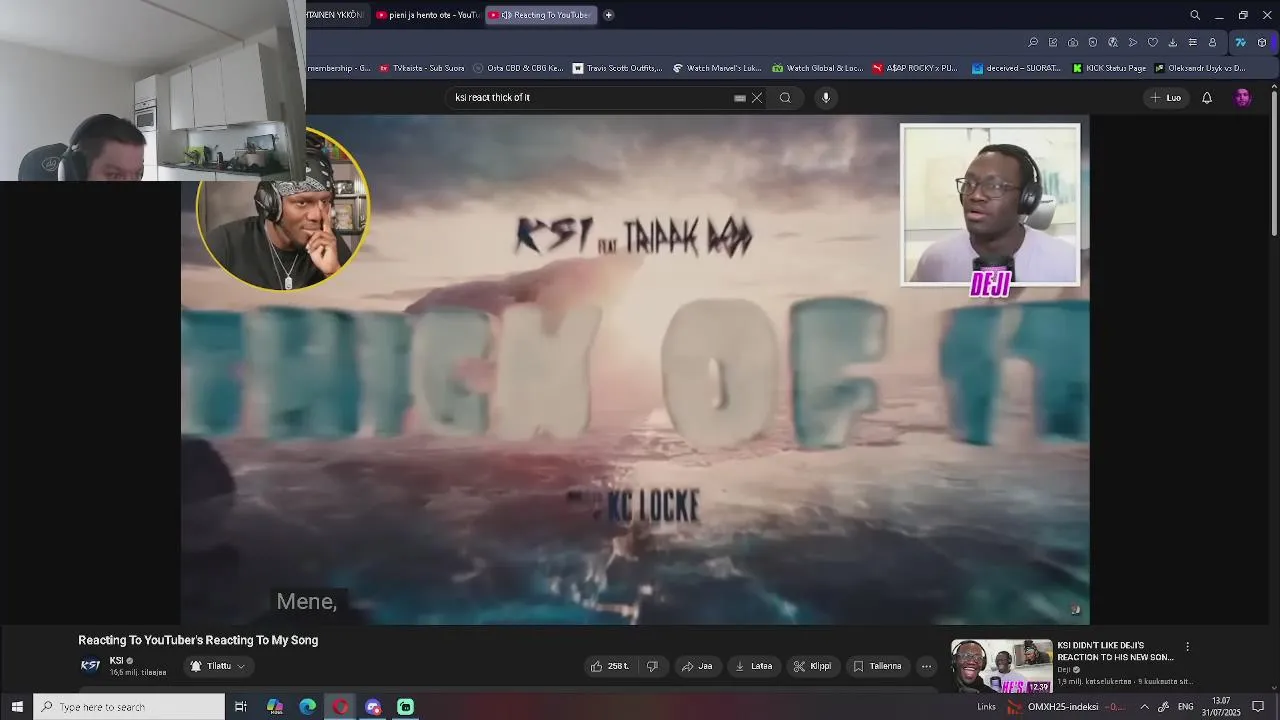Image resolution: width=1280 pixels, height=720 pixels.
Task: Open the ad blocker shield icon
Action: pyautogui.click(x=1093, y=43)
